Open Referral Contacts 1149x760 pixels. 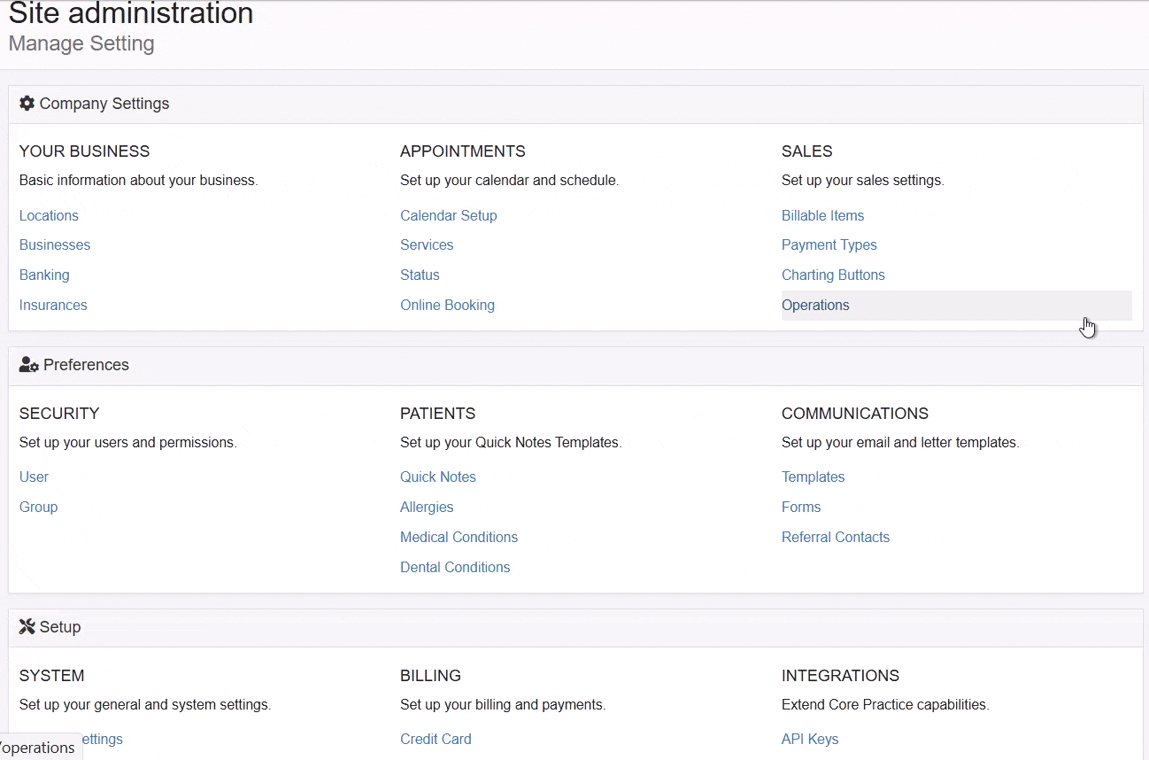pos(835,537)
